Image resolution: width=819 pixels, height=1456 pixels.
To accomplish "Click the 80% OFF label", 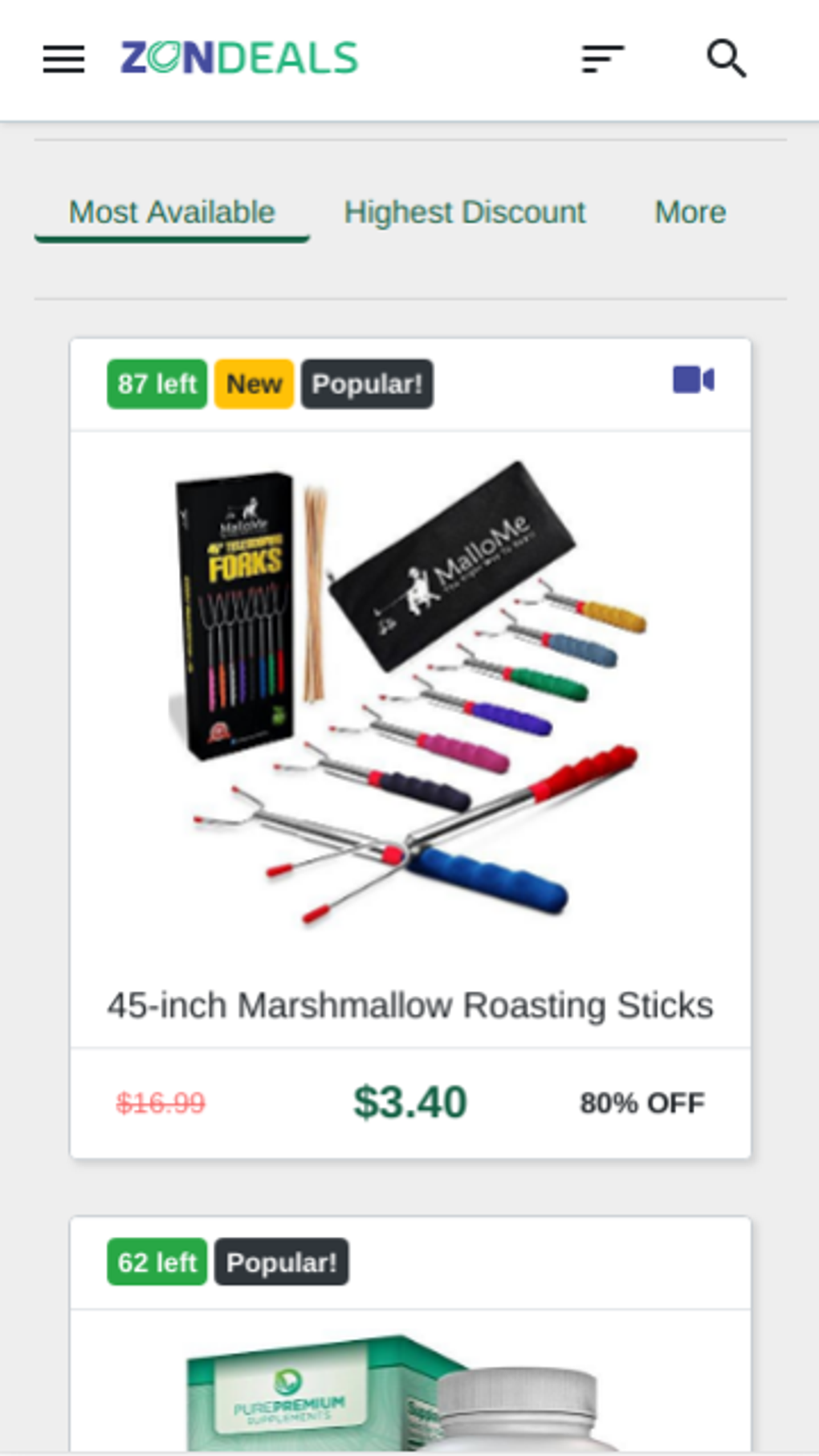I will click(x=642, y=1103).
